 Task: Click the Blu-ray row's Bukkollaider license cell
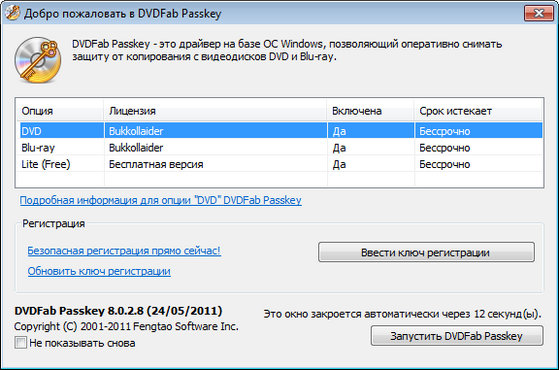pos(136,148)
